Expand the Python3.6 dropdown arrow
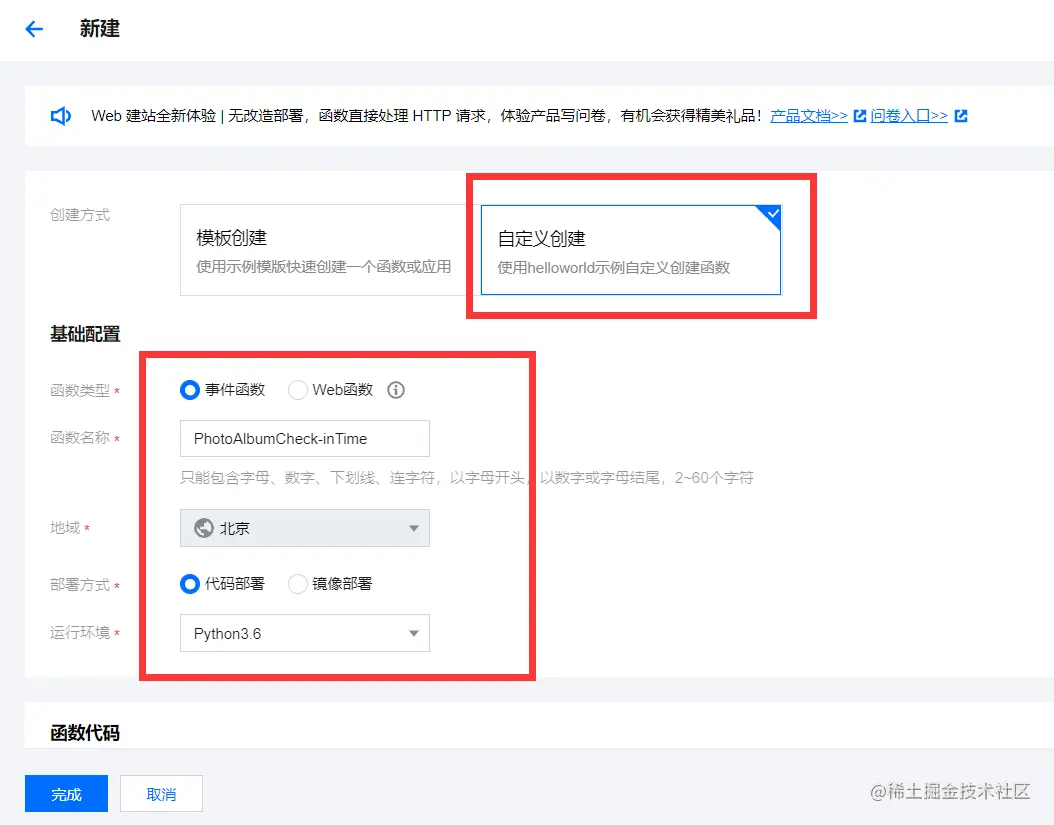The image size is (1054, 825). click(412, 633)
